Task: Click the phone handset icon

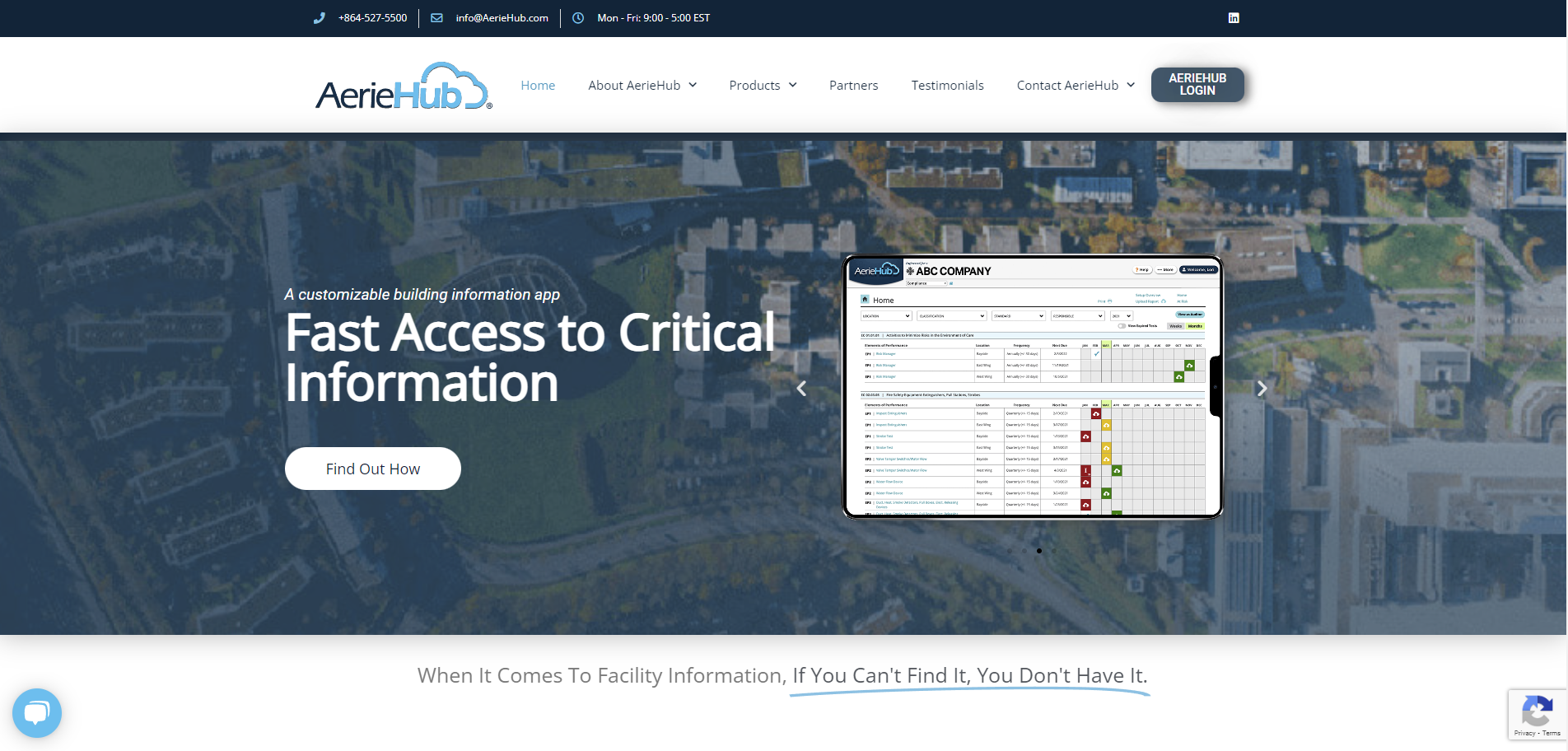Action: tap(320, 17)
